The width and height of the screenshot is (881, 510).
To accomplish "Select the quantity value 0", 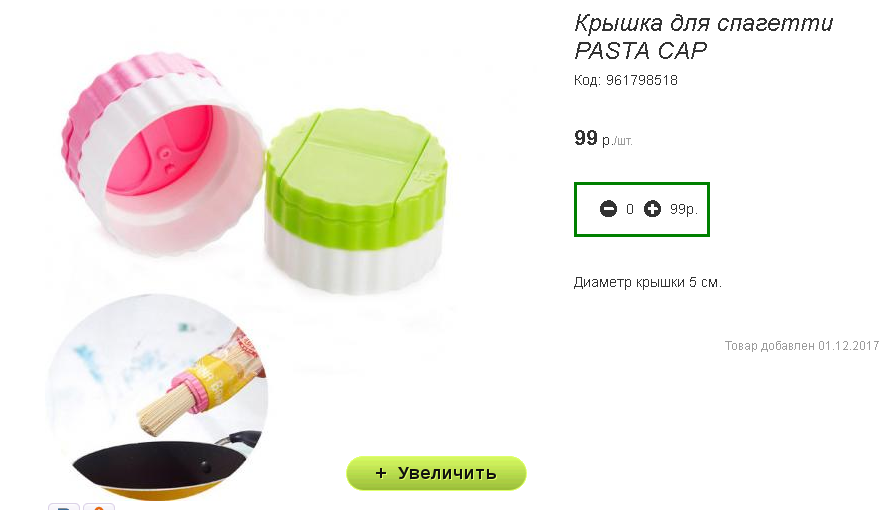I will 630,210.
